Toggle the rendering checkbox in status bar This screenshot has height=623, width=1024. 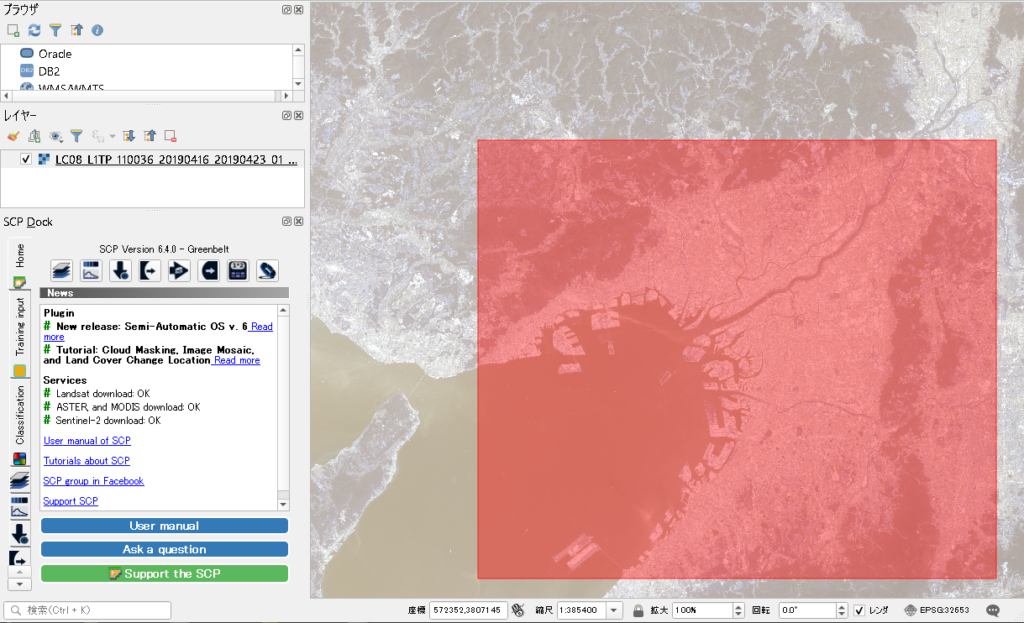[859, 610]
